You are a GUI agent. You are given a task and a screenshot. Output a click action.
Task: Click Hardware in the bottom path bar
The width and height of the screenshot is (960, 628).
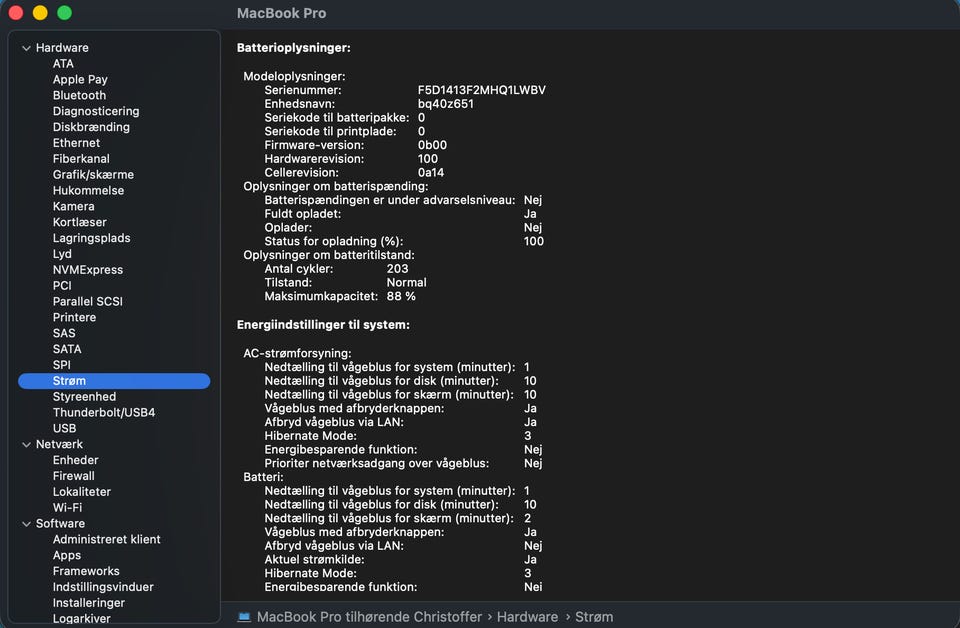pyautogui.click(x=527, y=617)
